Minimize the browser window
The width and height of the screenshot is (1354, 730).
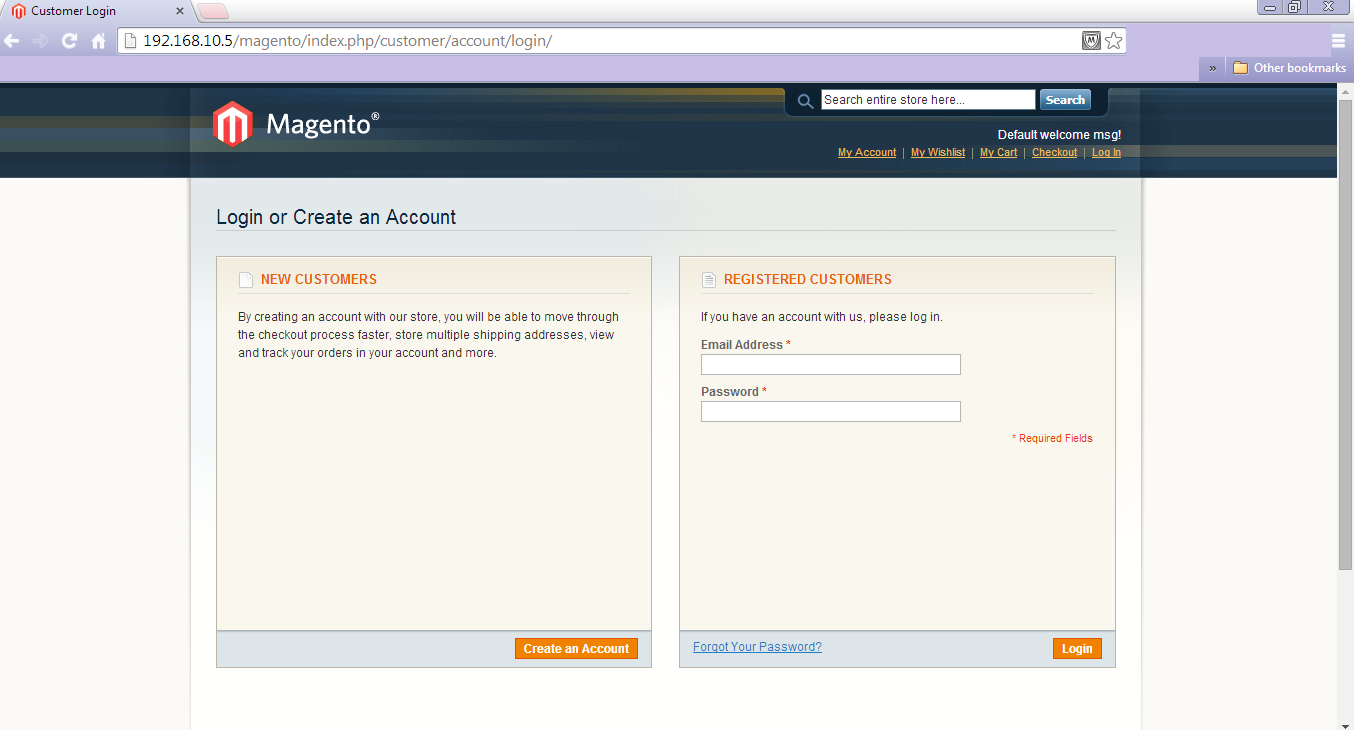[x=1270, y=7]
